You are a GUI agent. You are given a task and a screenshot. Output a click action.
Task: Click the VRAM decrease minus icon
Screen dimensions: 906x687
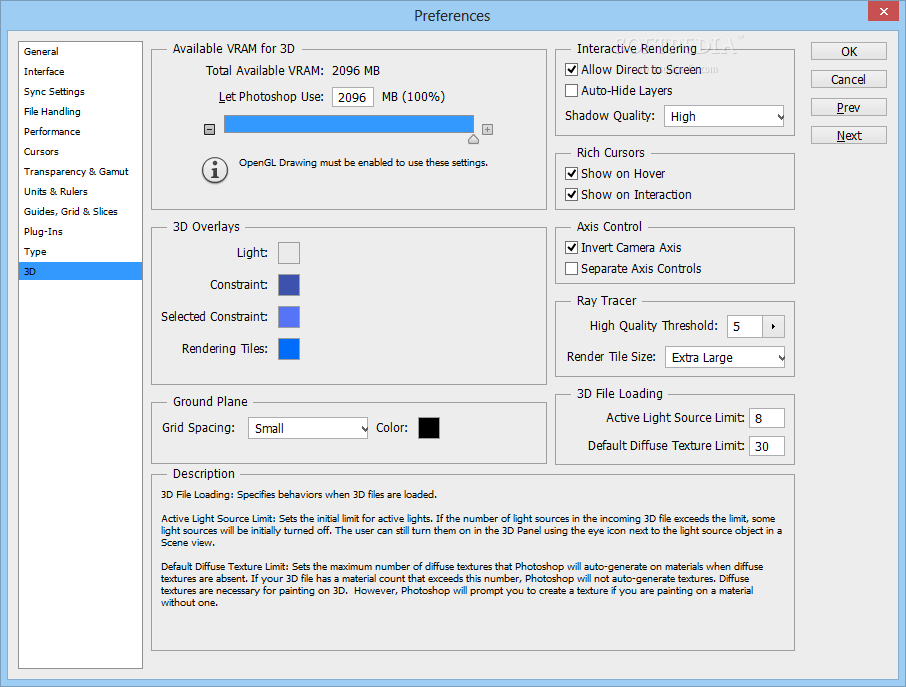pos(210,129)
